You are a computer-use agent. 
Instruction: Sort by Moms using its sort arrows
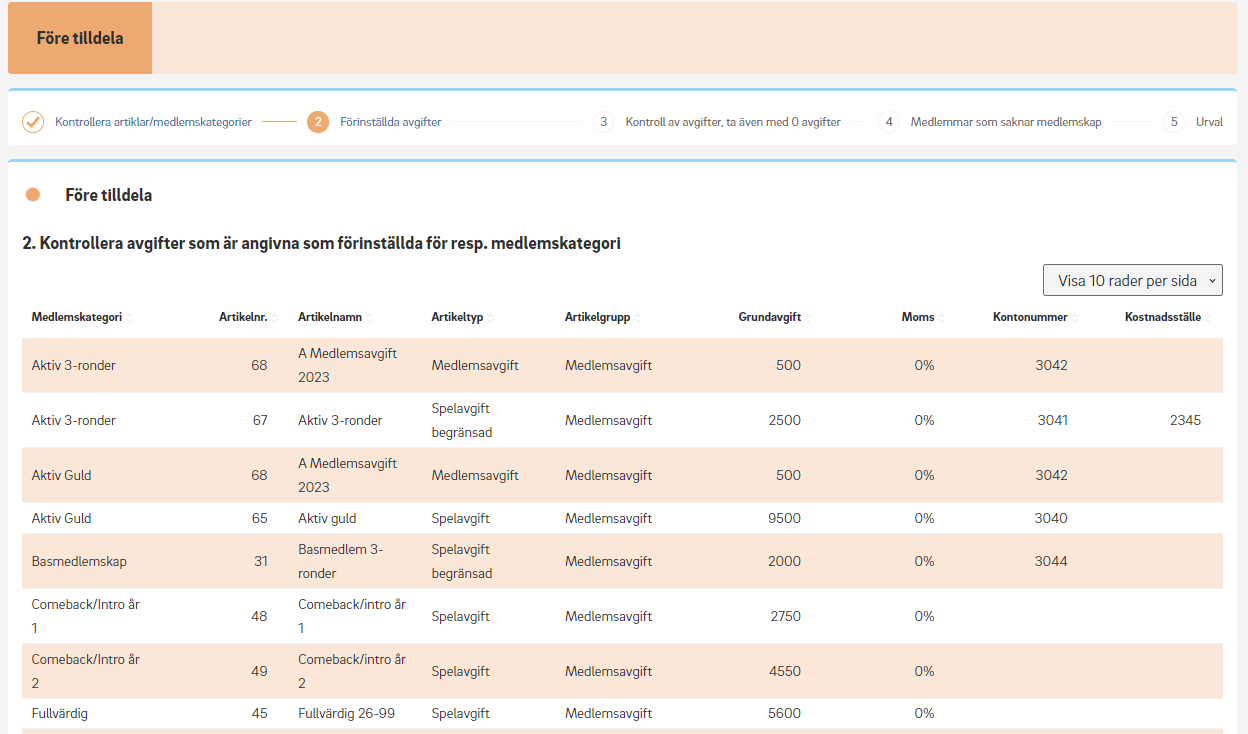tap(941, 318)
